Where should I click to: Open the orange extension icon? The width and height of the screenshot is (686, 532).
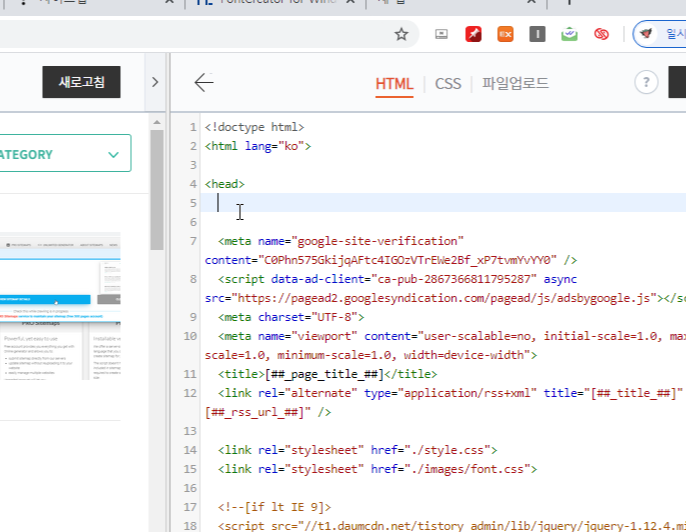click(505, 34)
